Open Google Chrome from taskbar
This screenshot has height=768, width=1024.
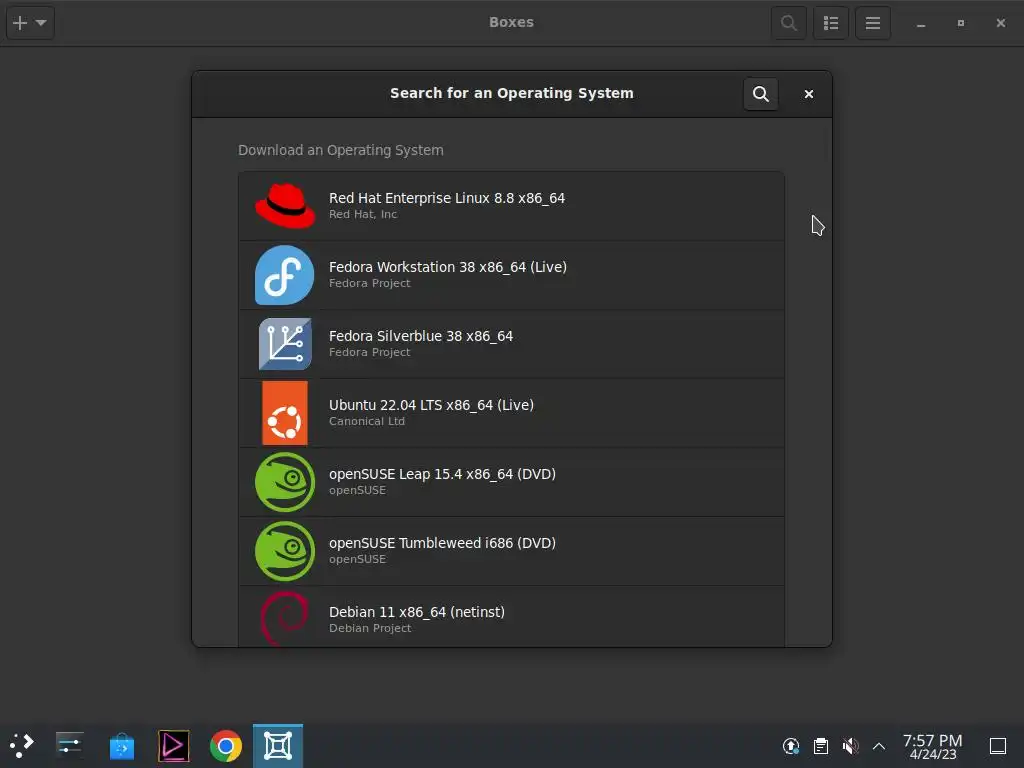click(x=225, y=745)
